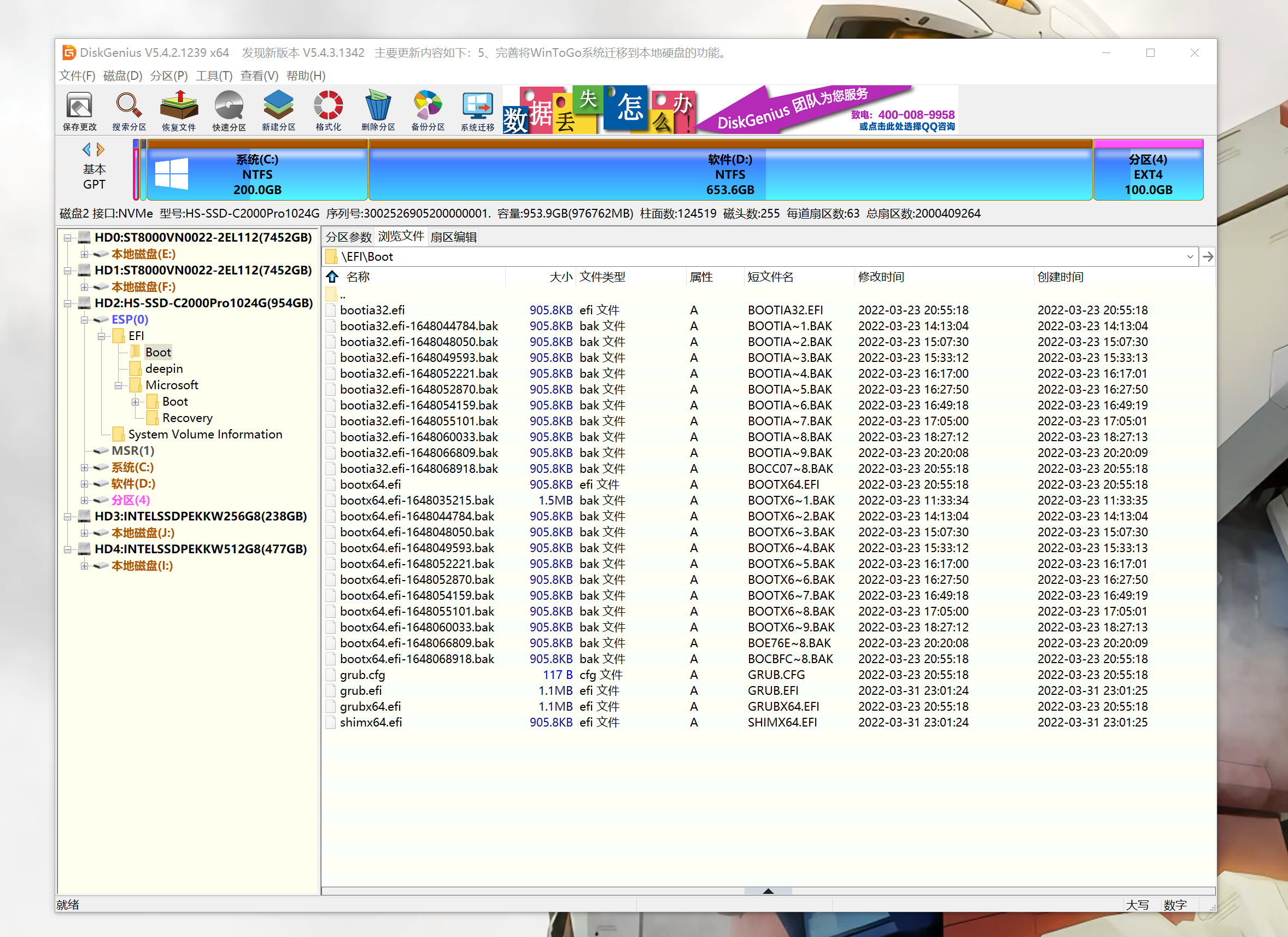Viewport: 1288px width, 937px height.
Task: Switch to the 扇区编辑 tab
Action: 453,237
